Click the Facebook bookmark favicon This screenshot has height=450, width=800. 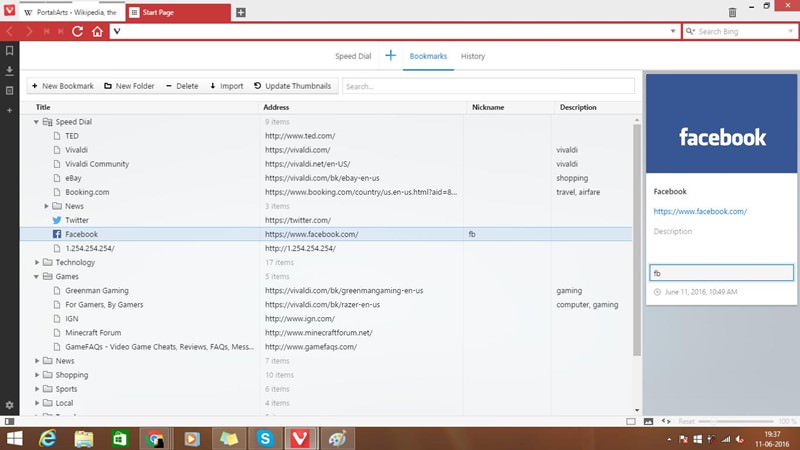(x=57, y=234)
